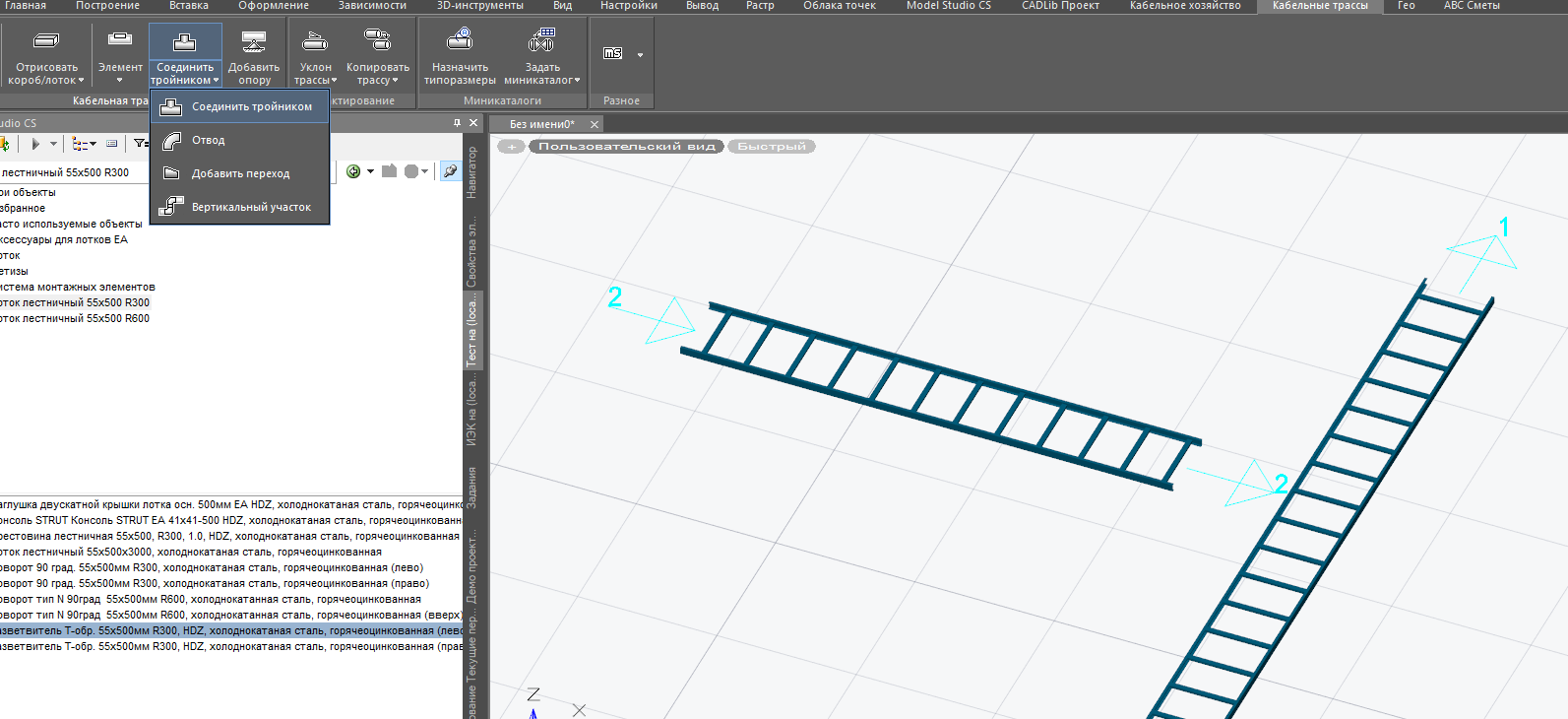Open the ABC Сметы ribbon tab

click(x=1472, y=6)
